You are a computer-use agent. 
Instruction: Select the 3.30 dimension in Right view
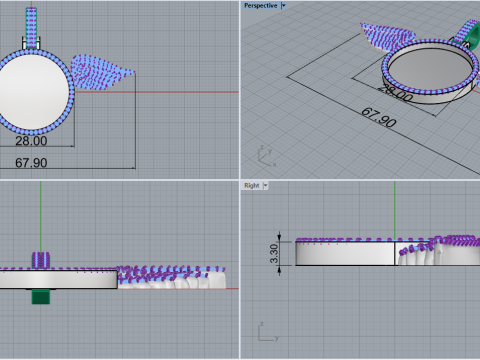(x=274, y=253)
